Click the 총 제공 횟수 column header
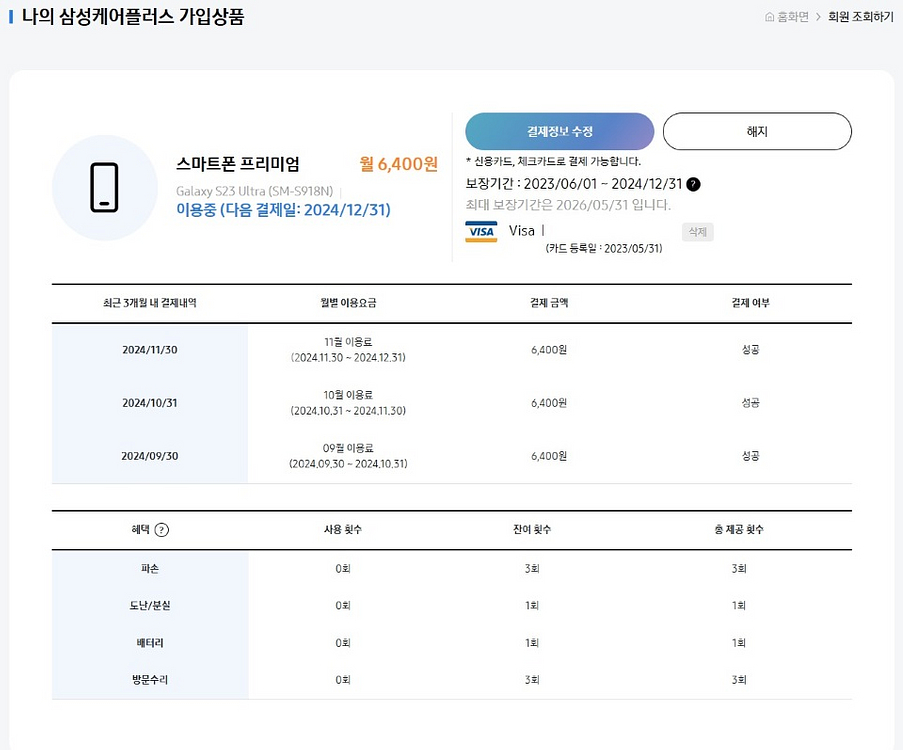This screenshot has height=750, width=903. [x=739, y=529]
